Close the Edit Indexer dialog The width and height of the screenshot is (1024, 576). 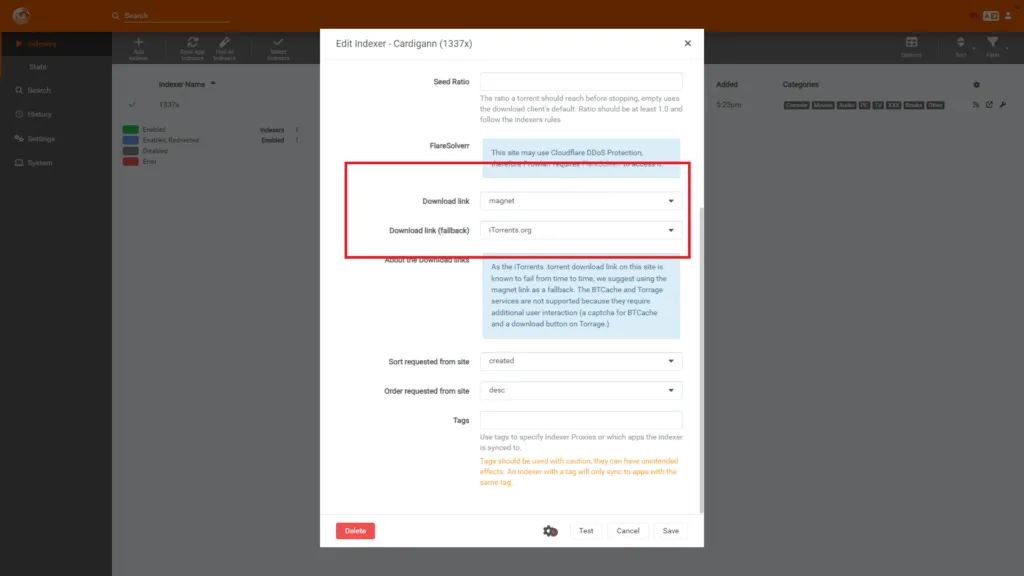point(687,44)
